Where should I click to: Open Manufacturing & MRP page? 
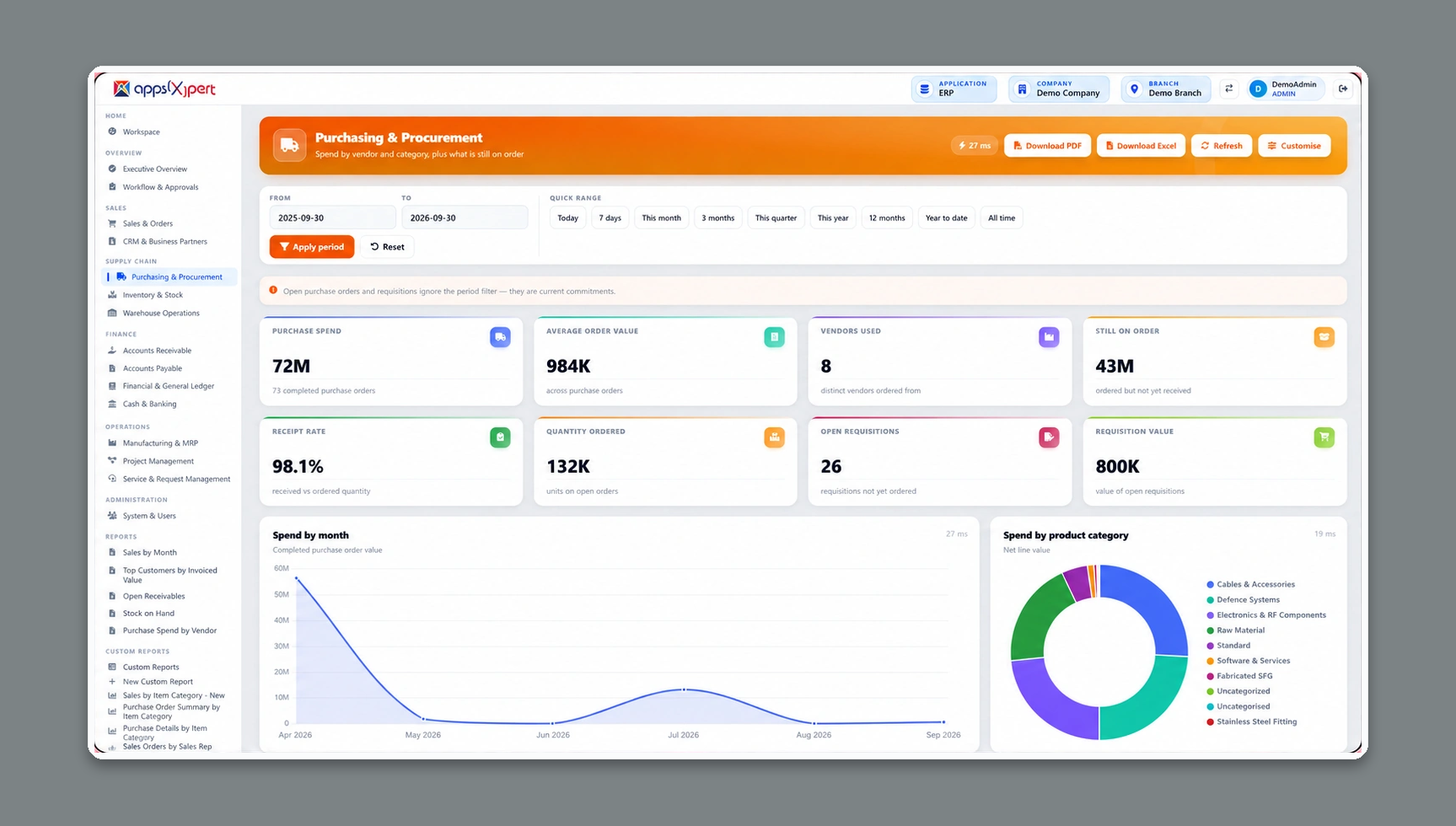[169, 443]
